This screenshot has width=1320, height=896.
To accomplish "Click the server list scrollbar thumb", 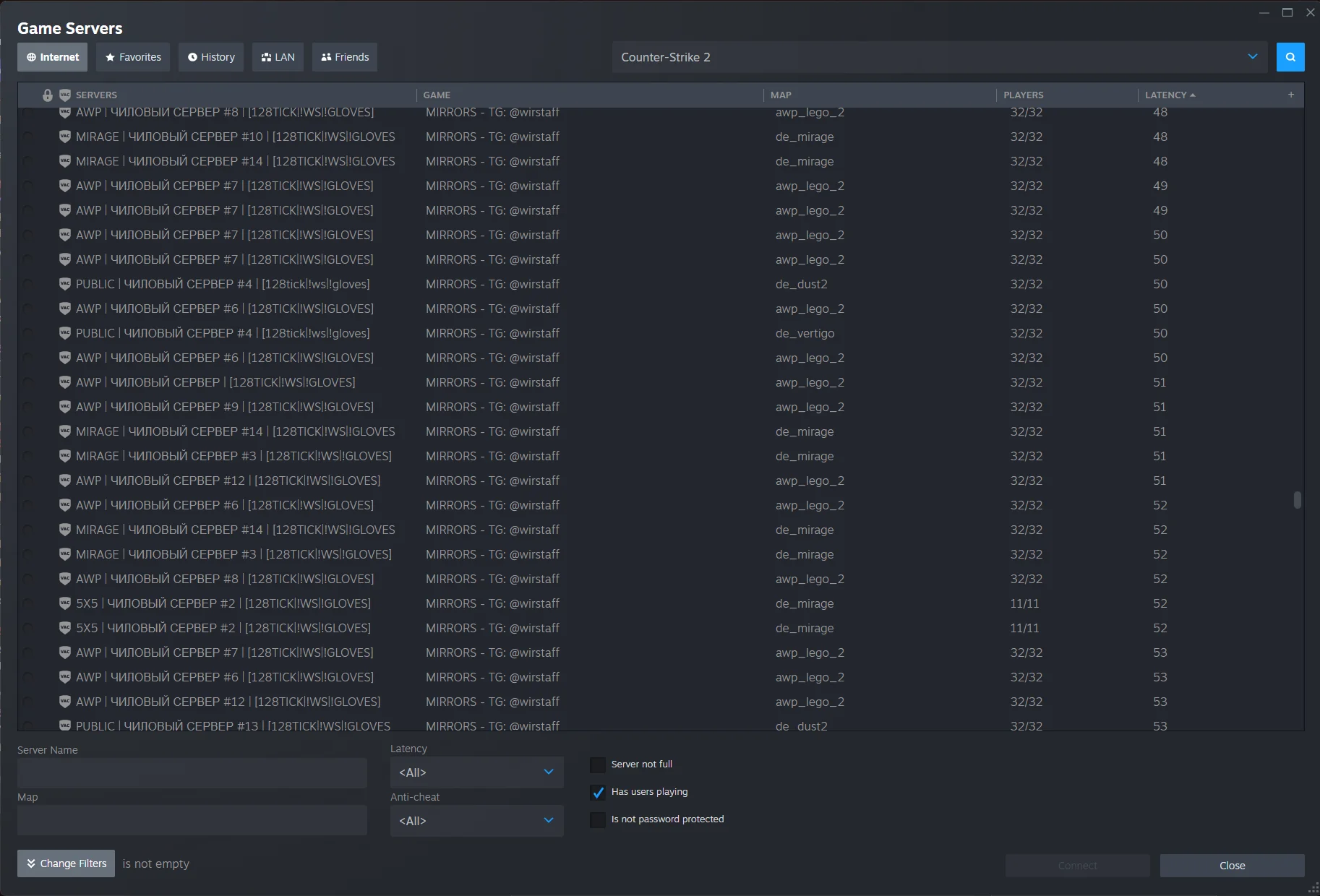I will 1298,500.
